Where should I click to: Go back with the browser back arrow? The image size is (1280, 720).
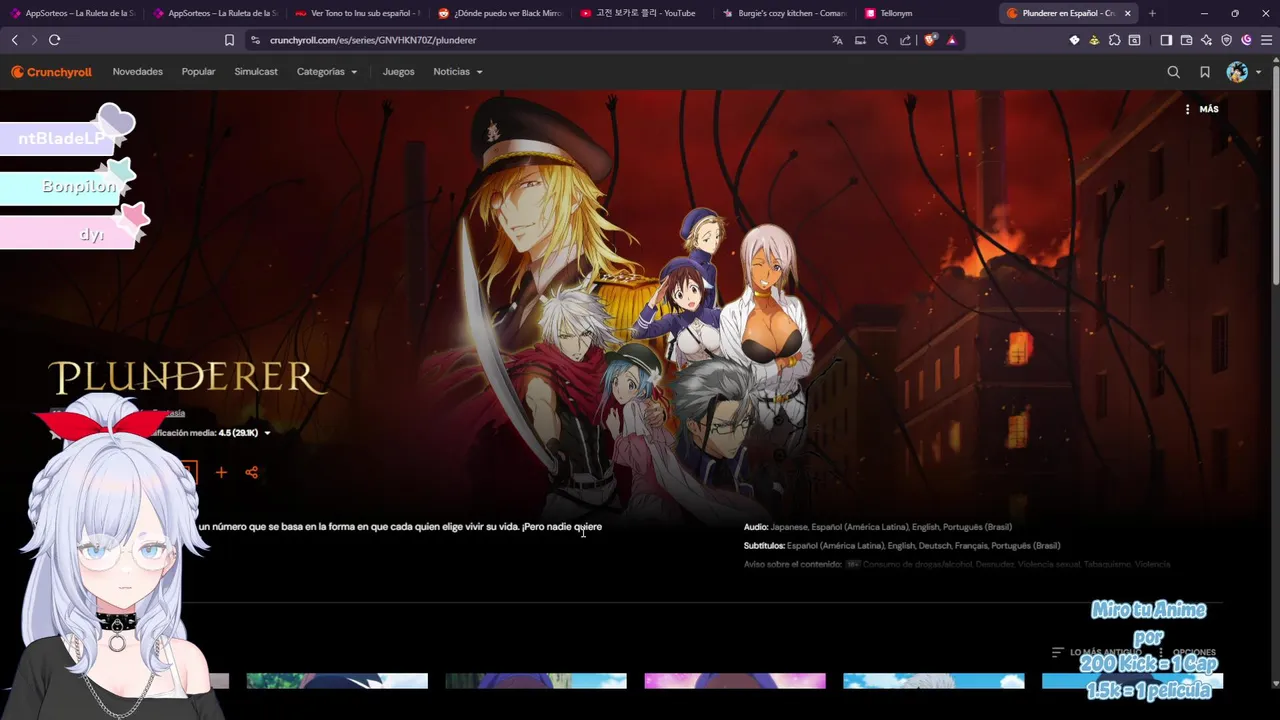tap(14, 40)
